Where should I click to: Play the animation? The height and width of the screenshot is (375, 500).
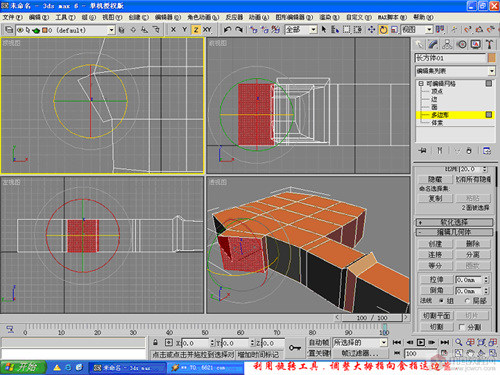click(421, 342)
